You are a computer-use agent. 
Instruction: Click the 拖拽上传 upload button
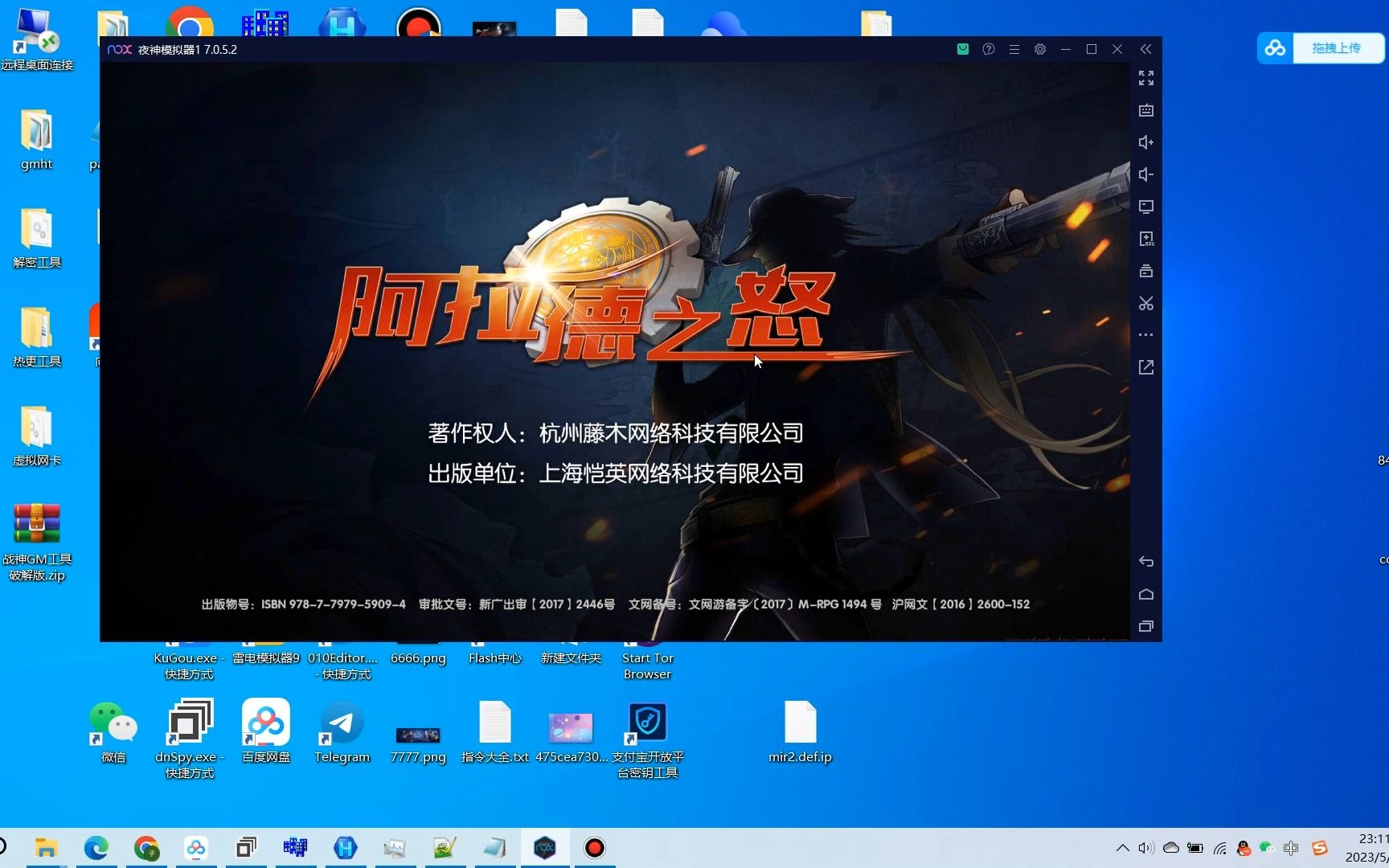[x=1338, y=48]
